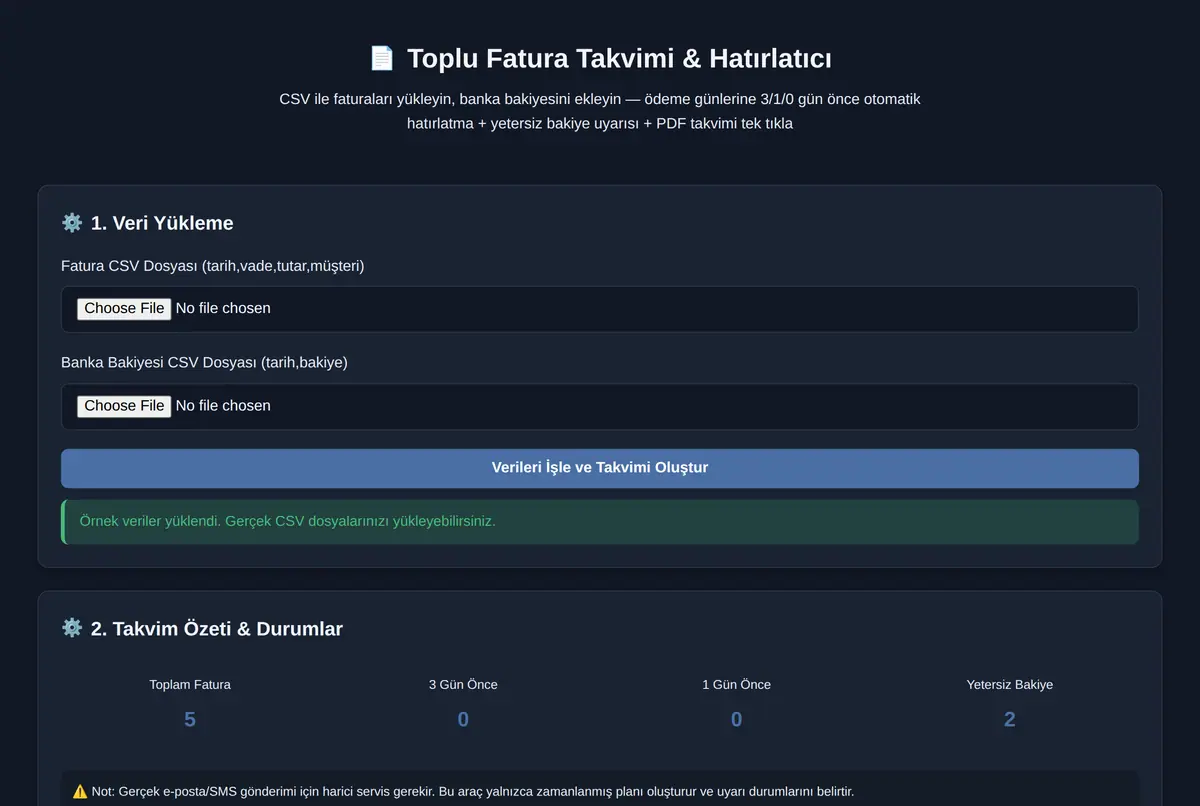Image resolution: width=1200 pixels, height=806 pixels.
Task: Click the Banka Bakiyesi CSV Dosyası label
Action: tap(204, 363)
